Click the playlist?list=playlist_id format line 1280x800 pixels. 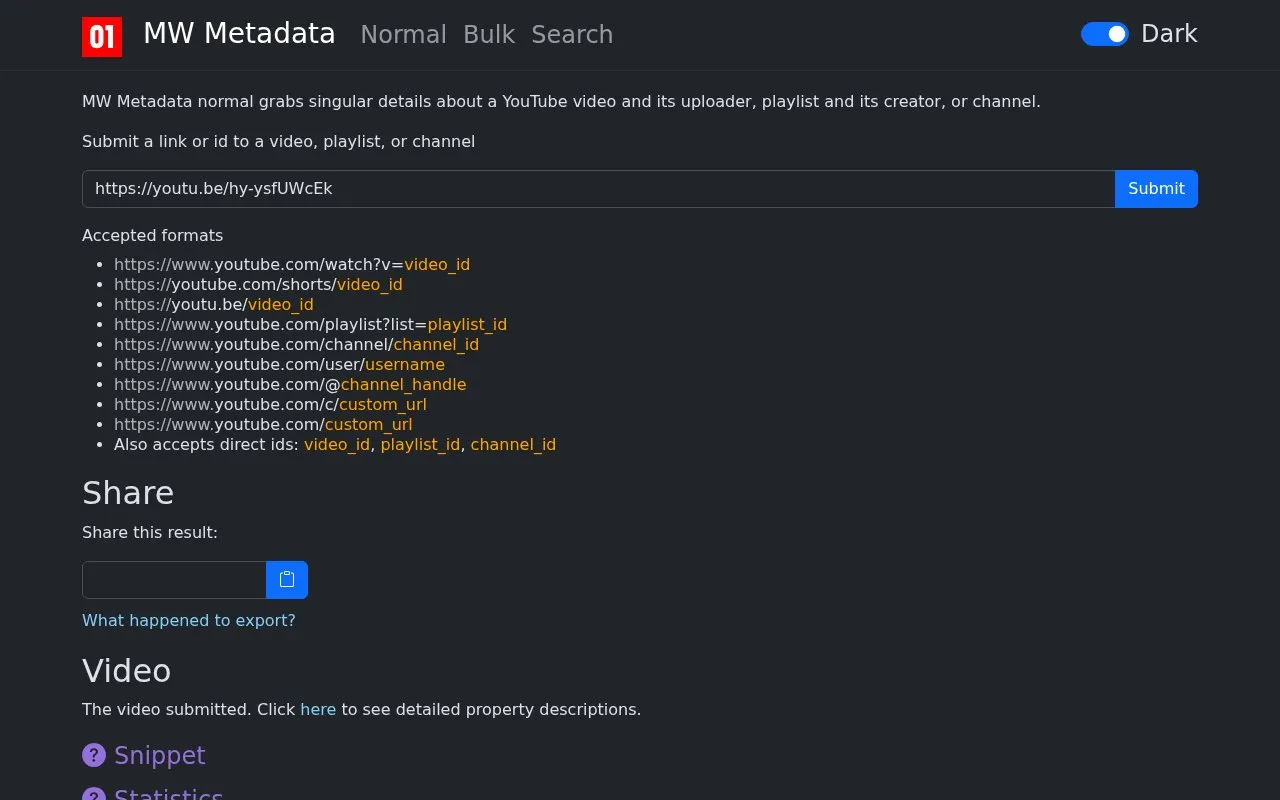pyautogui.click(x=310, y=324)
